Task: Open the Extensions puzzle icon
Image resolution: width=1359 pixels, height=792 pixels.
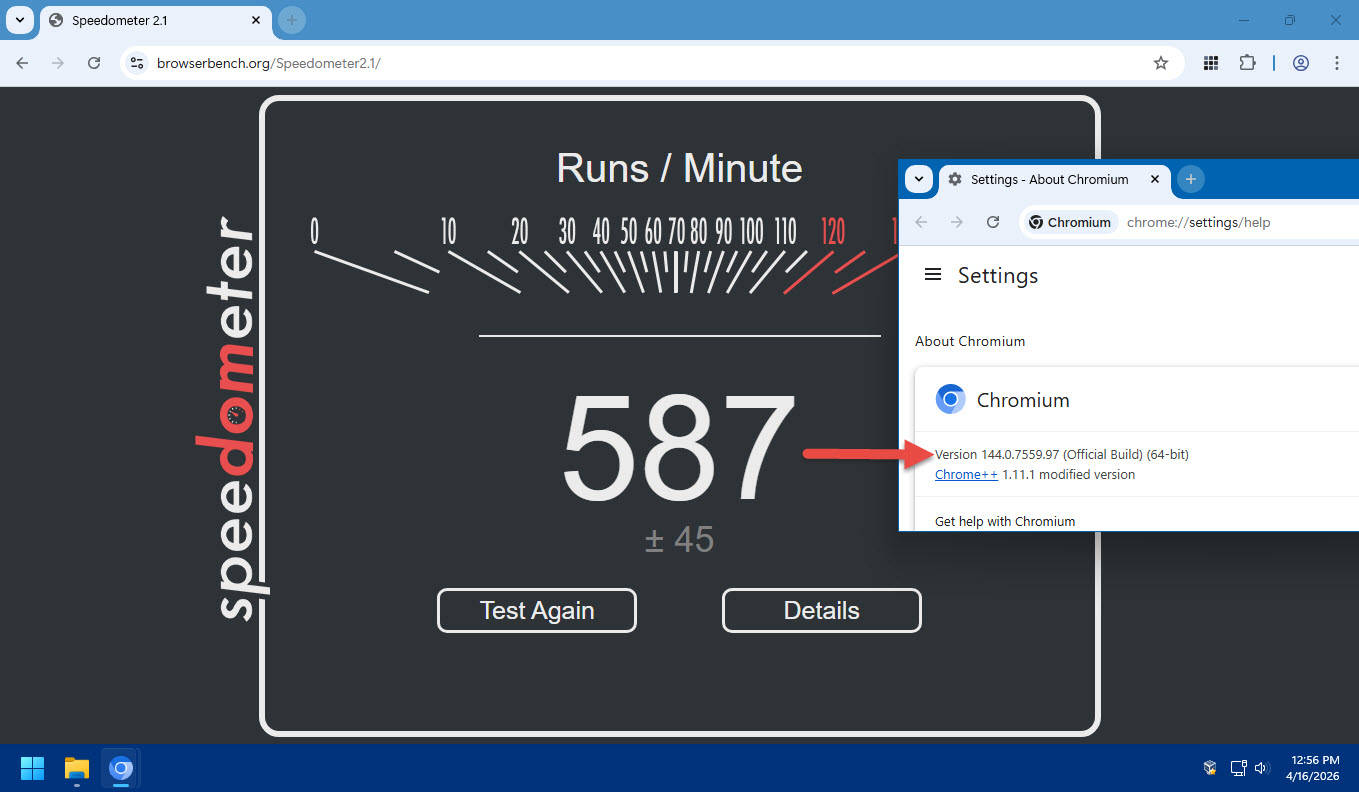Action: point(1246,63)
